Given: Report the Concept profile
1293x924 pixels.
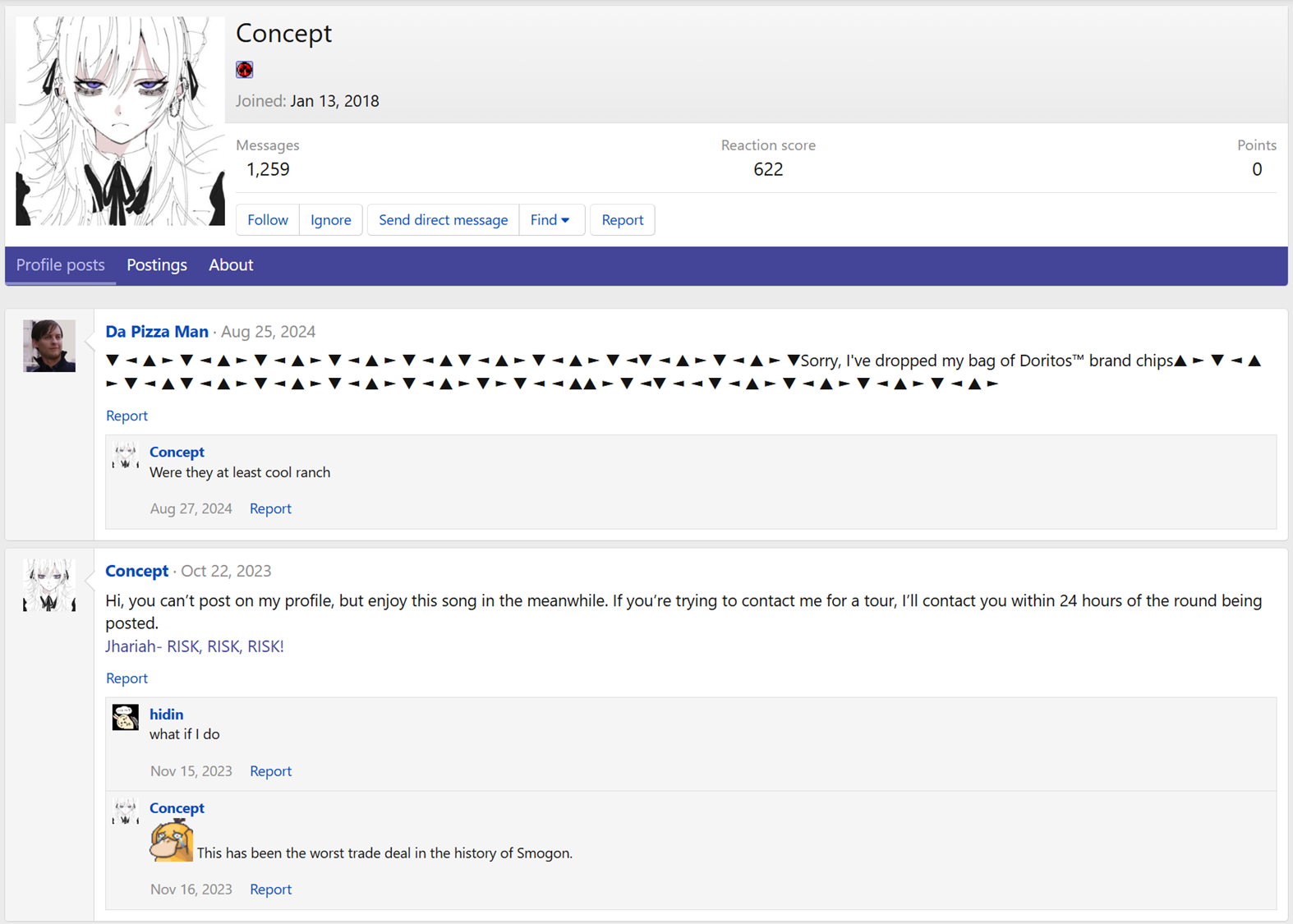Looking at the screenshot, I should coord(622,220).
